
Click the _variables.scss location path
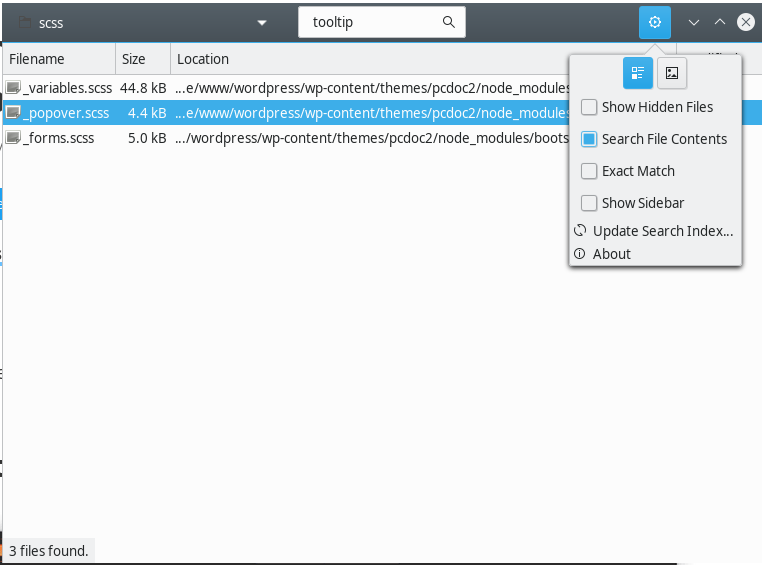[x=372, y=88]
